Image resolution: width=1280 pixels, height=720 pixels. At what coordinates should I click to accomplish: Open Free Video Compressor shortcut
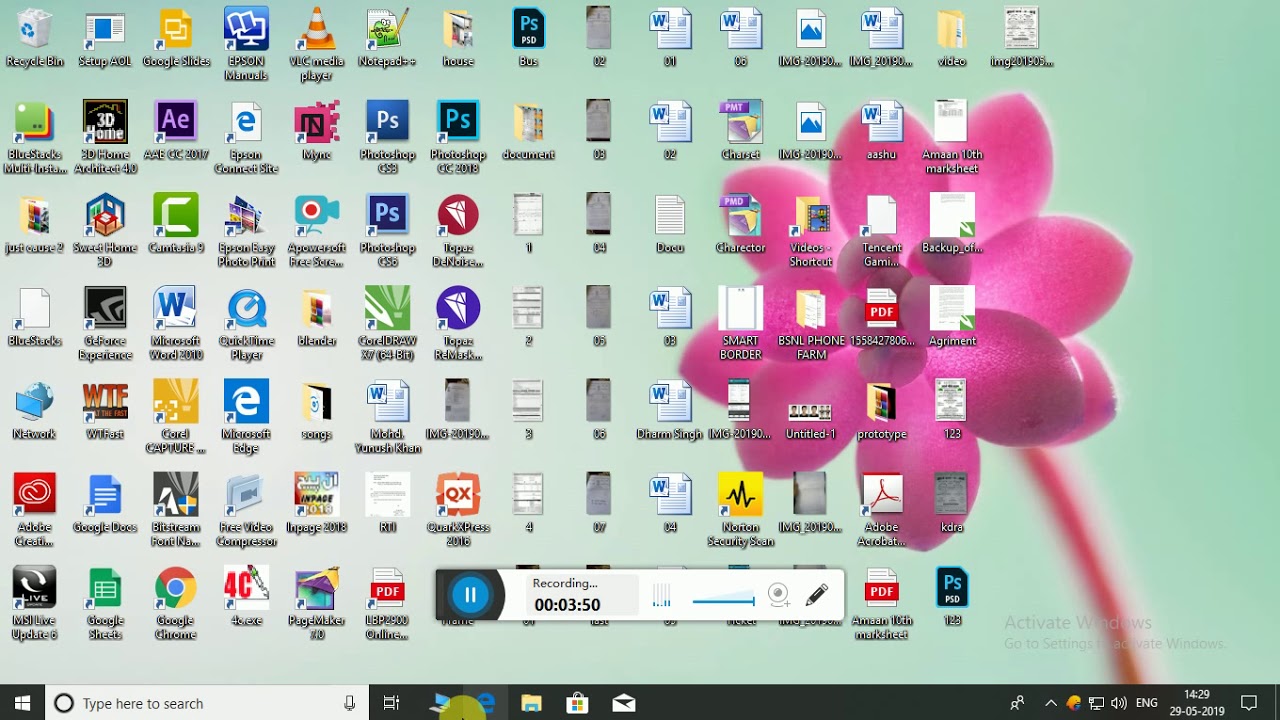tap(246, 509)
